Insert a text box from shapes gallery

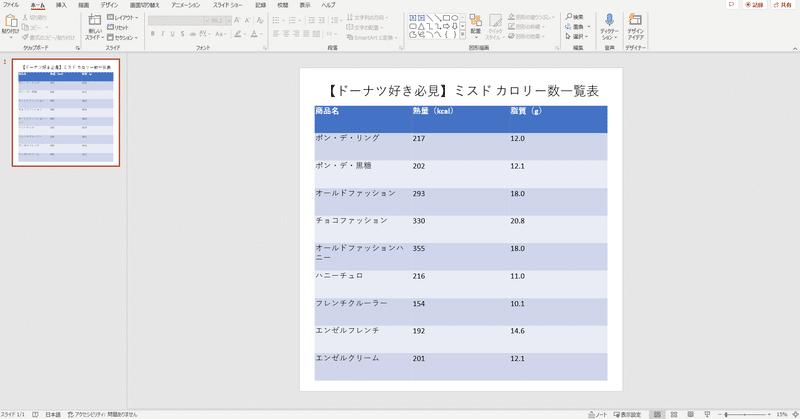pos(413,18)
